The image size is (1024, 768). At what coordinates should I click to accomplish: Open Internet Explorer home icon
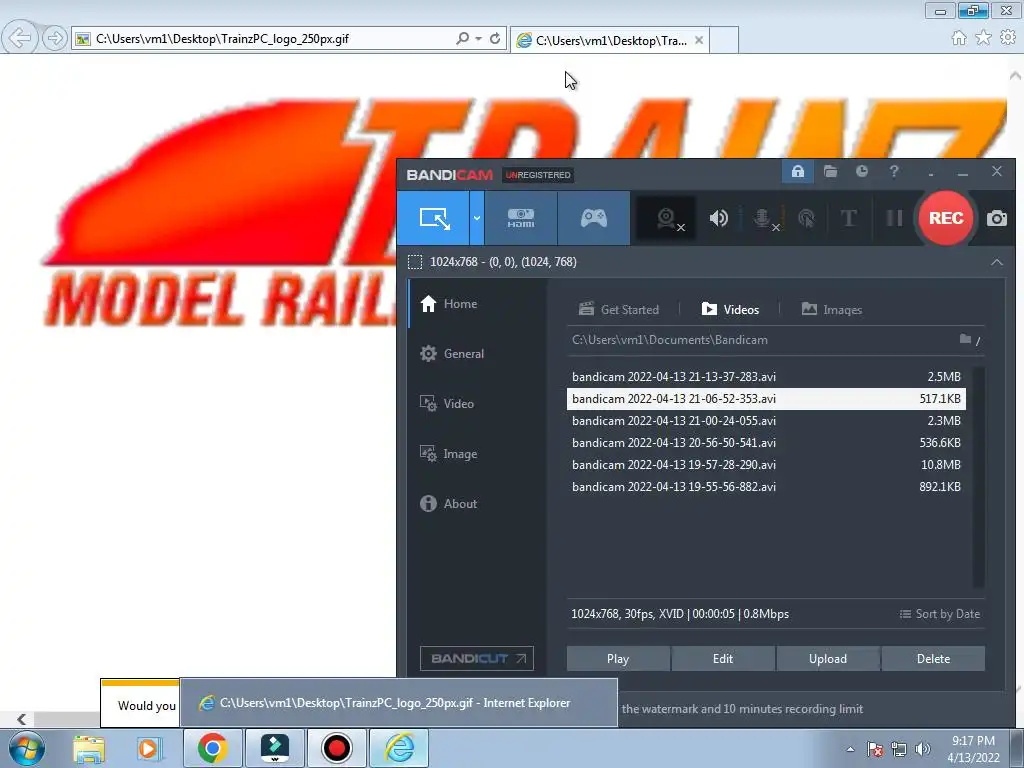click(x=959, y=38)
